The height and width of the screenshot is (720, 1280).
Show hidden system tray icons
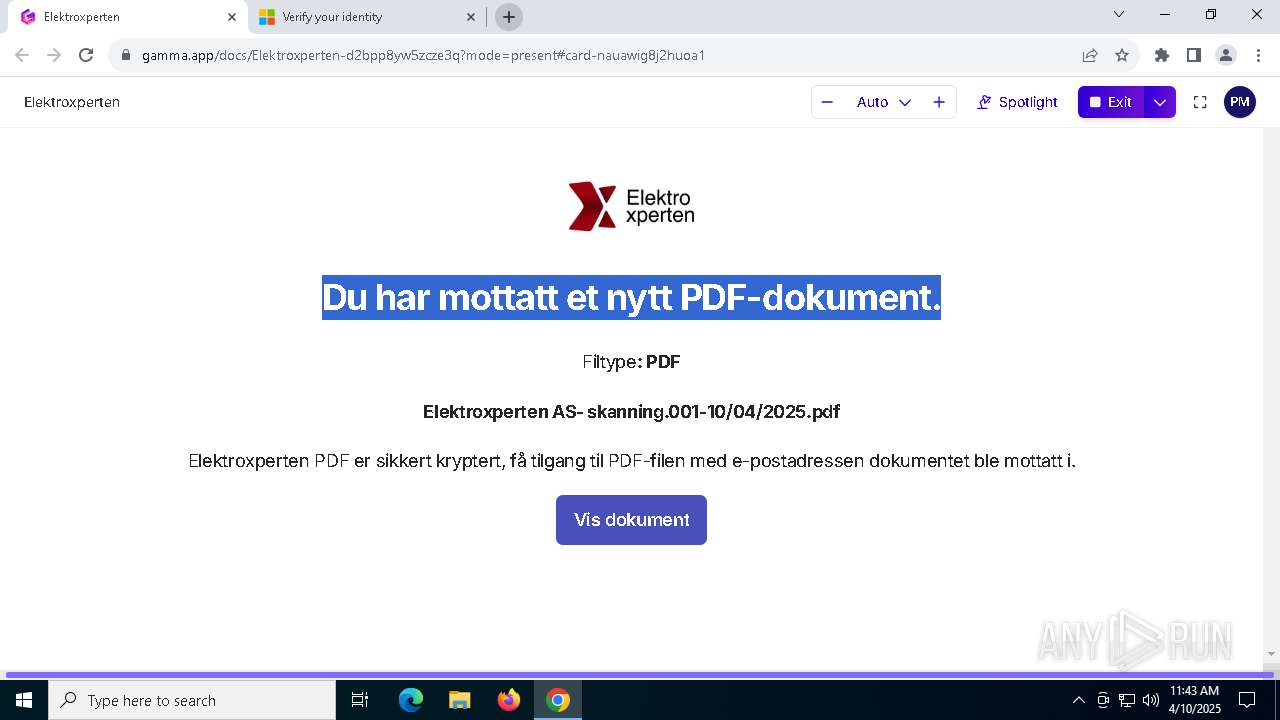tap(1078, 700)
